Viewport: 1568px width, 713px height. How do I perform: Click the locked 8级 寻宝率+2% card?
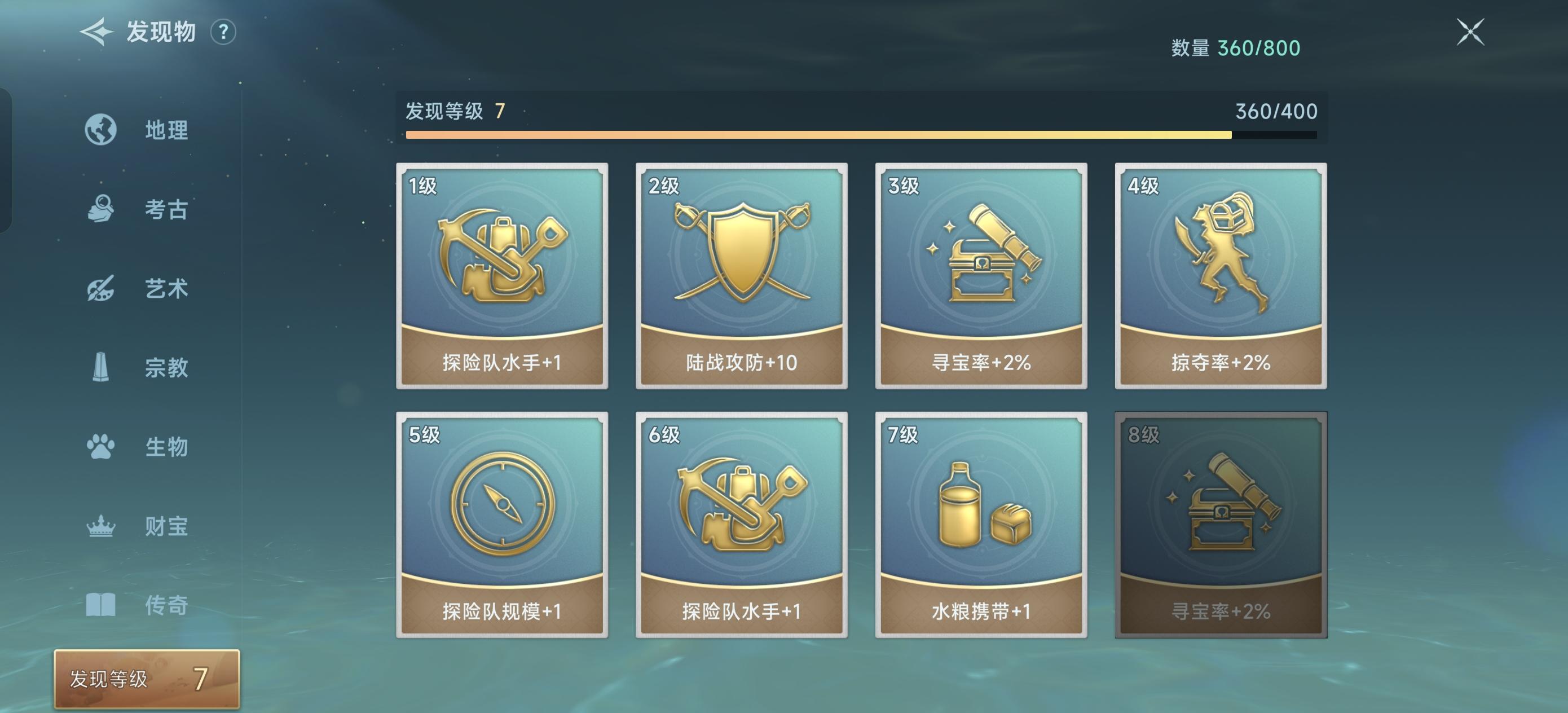tap(1221, 525)
